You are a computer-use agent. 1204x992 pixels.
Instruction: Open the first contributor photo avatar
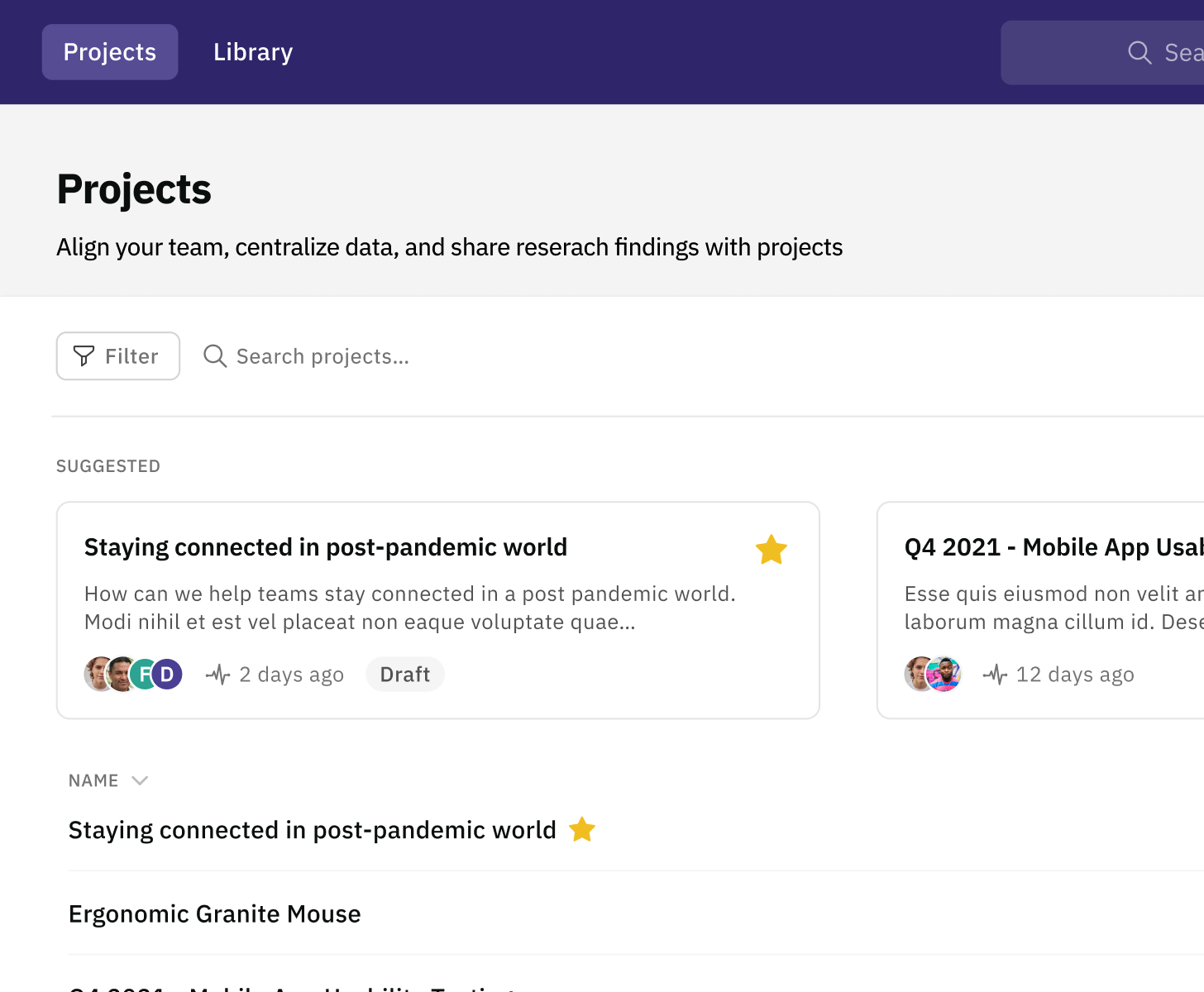tap(95, 674)
